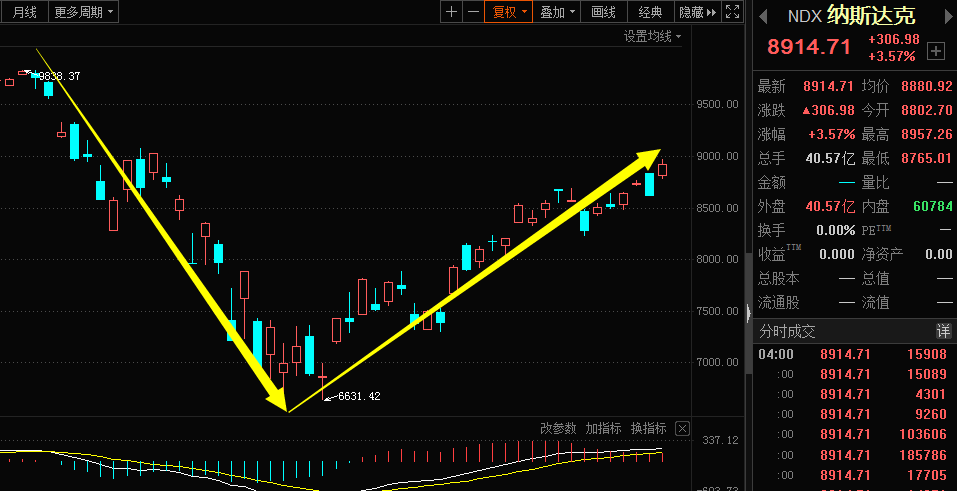Open the 更多周期 period dropdown
The image size is (957, 491).
(84, 12)
